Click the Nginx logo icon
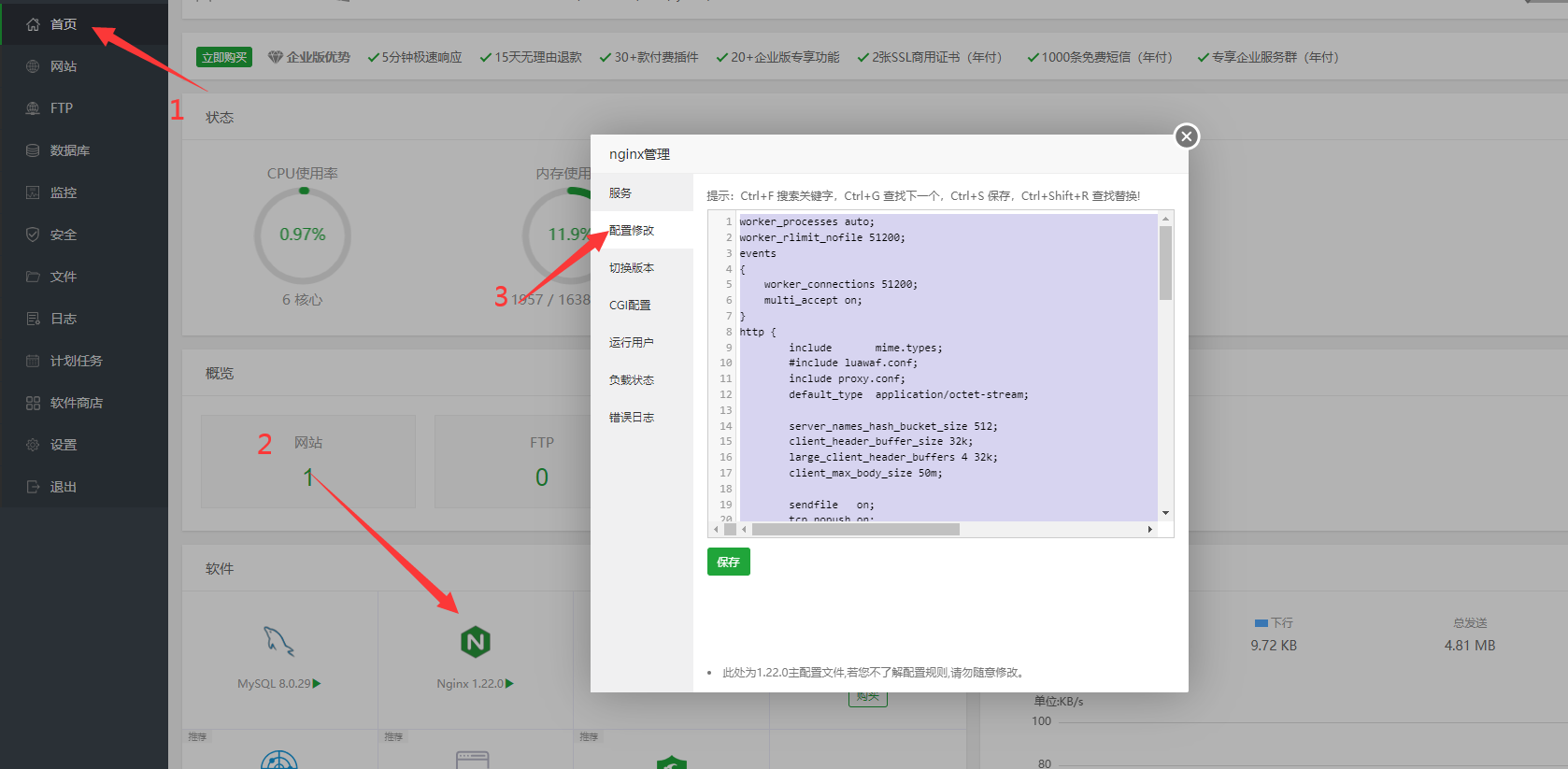1568x769 pixels. (476, 642)
